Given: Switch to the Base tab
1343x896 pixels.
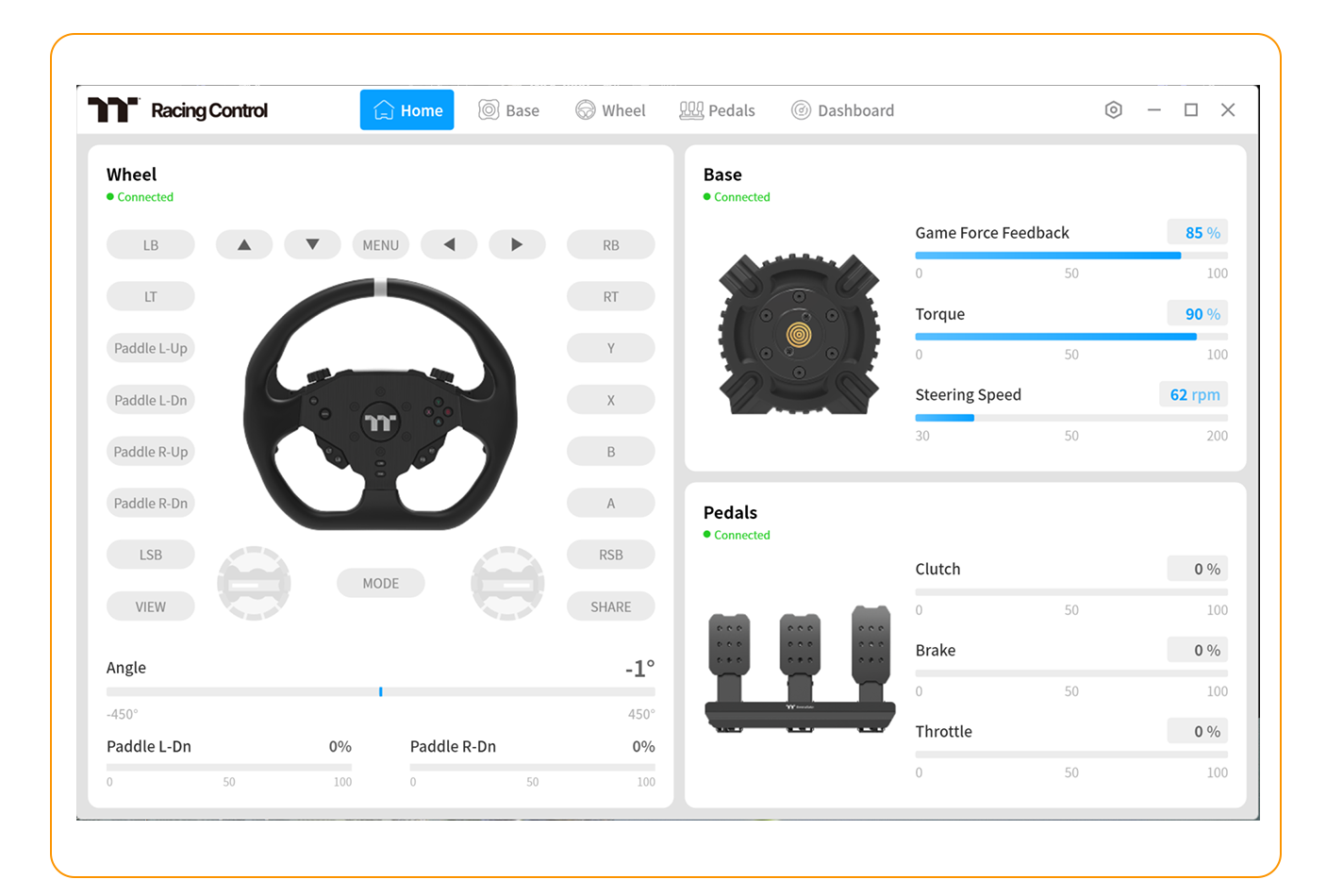Looking at the screenshot, I should (509, 110).
